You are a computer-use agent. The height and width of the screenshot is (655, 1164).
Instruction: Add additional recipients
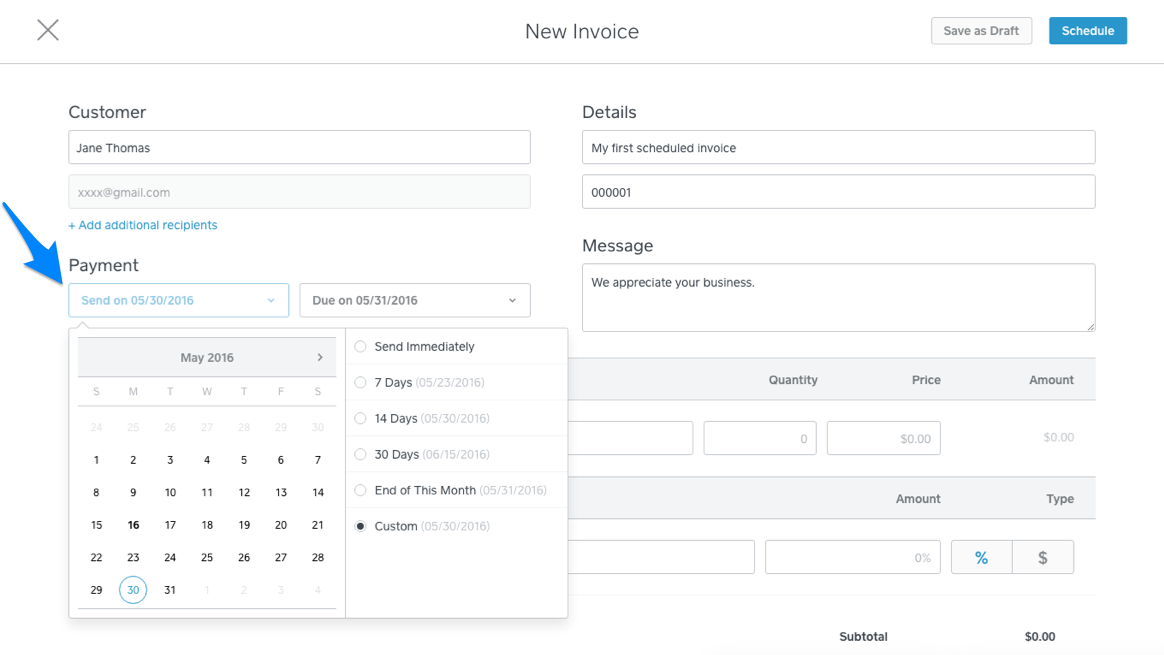[142, 225]
